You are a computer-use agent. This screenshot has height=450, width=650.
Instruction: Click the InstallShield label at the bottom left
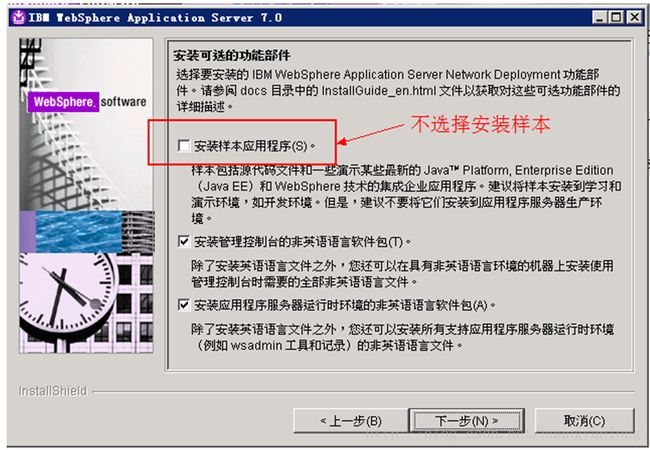(53, 391)
